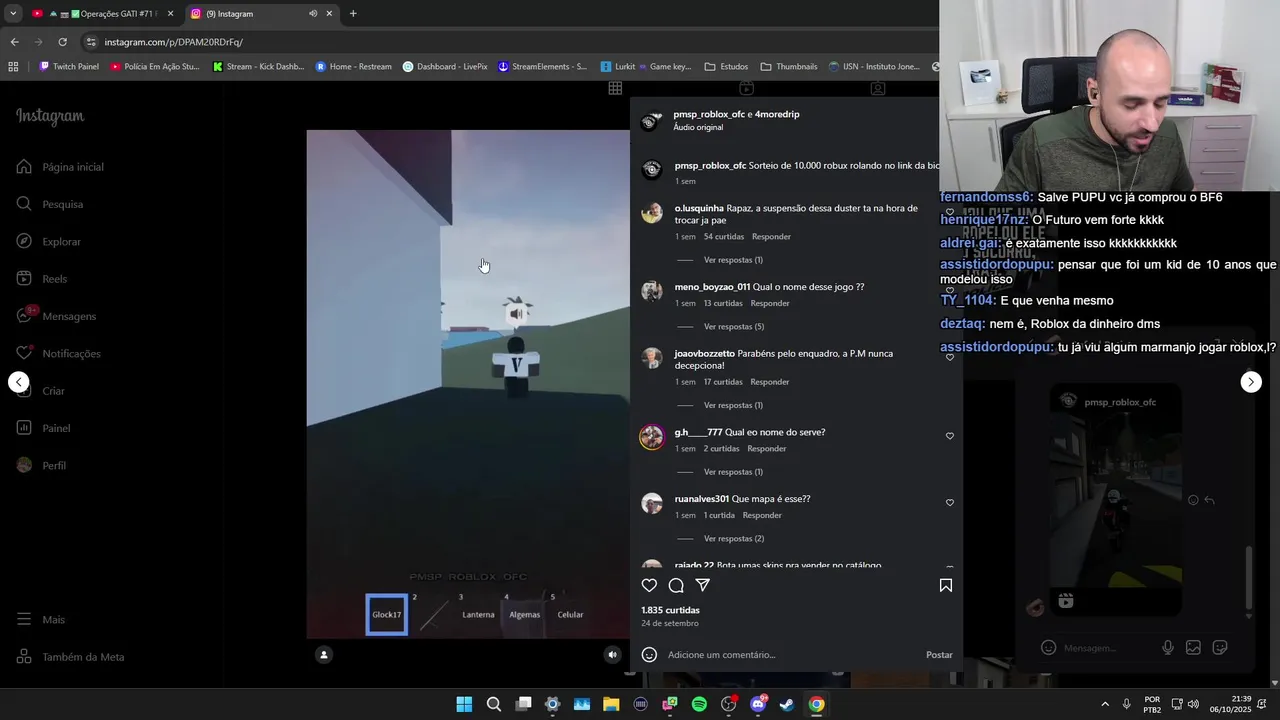Focus the Adicione um comentário field

[x=790, y=655]
